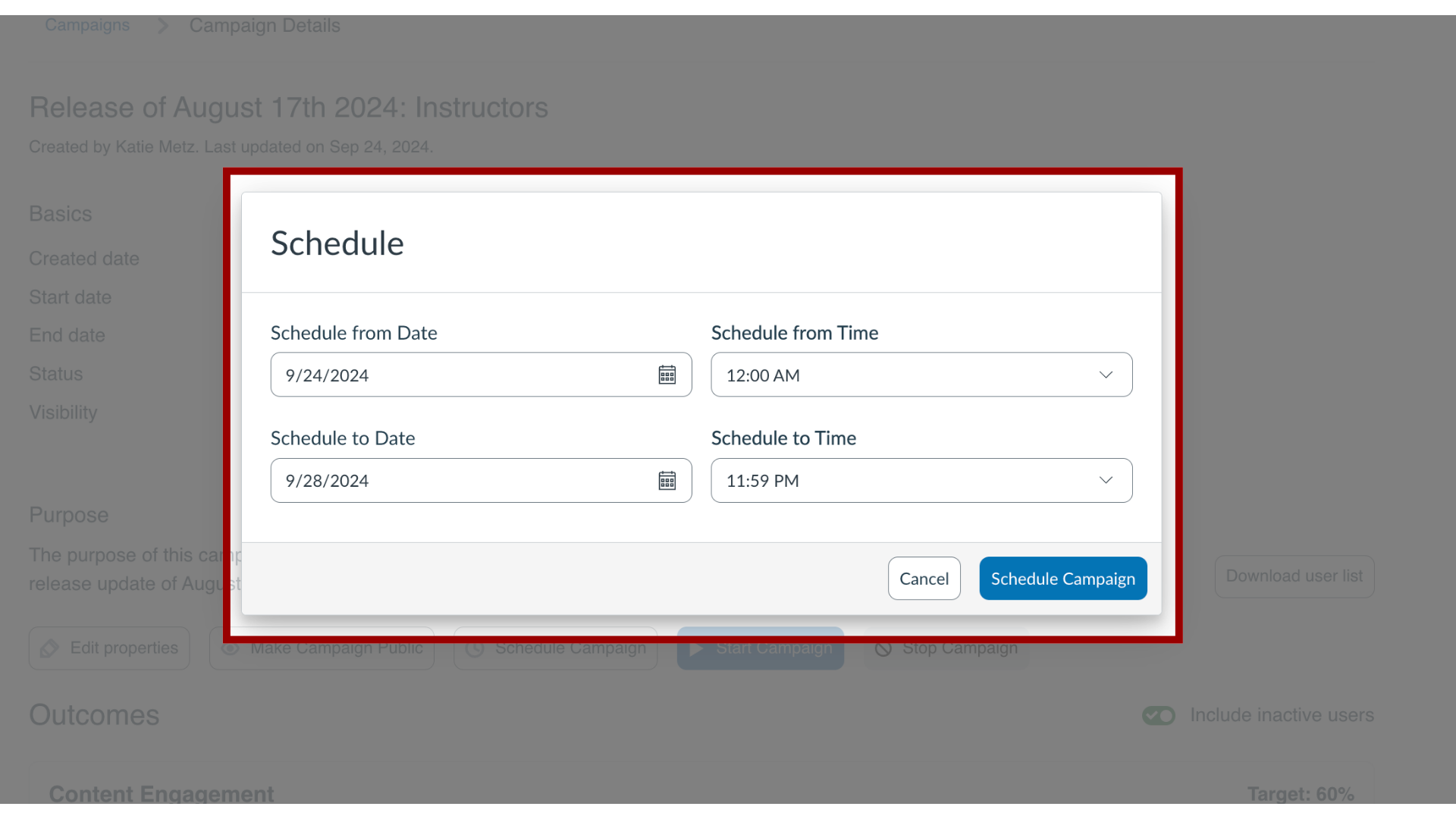Viewport: 1456px width, 819px height.
Task: Click the calendar icon for Schedule to Date
Action: 667,481
